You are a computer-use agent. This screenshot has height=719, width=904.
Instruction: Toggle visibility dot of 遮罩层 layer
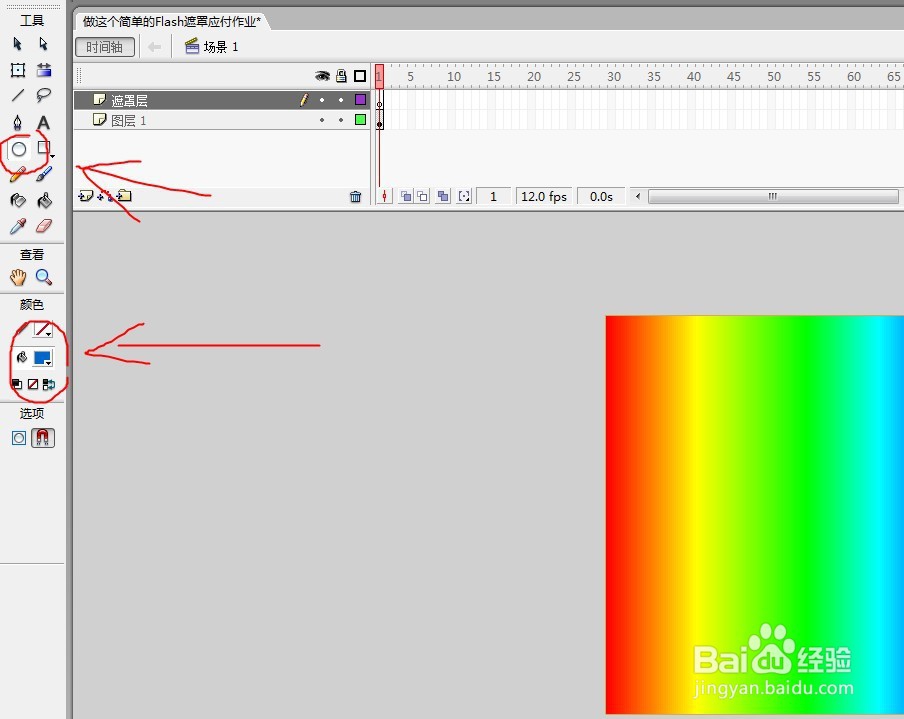(x=322, y=100)
